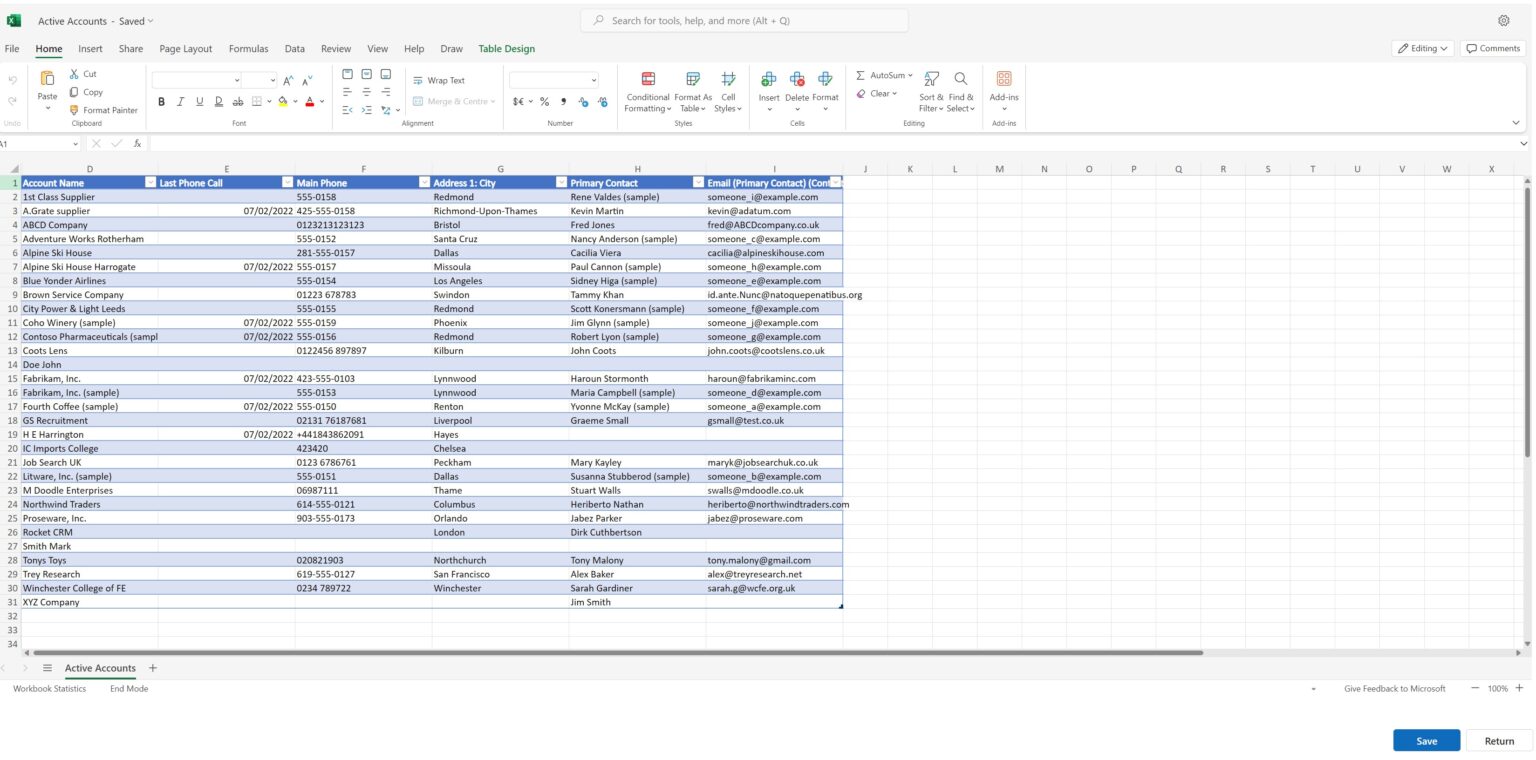This screenshot has height=760, width=1536.
Task: Open Conditional Formatting options
Action: click(x=648, y=90)
